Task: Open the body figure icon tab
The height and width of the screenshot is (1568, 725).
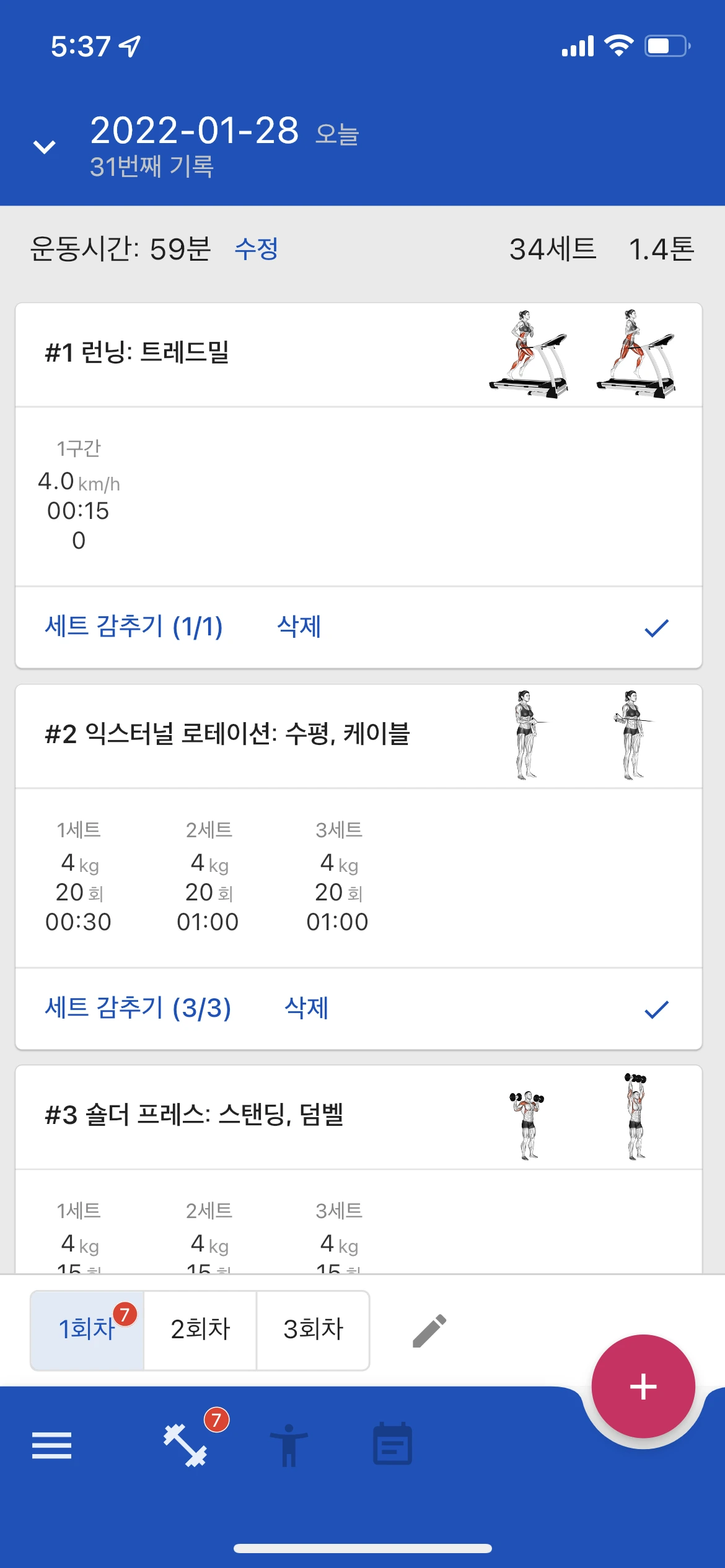Action: [289, 1445]
